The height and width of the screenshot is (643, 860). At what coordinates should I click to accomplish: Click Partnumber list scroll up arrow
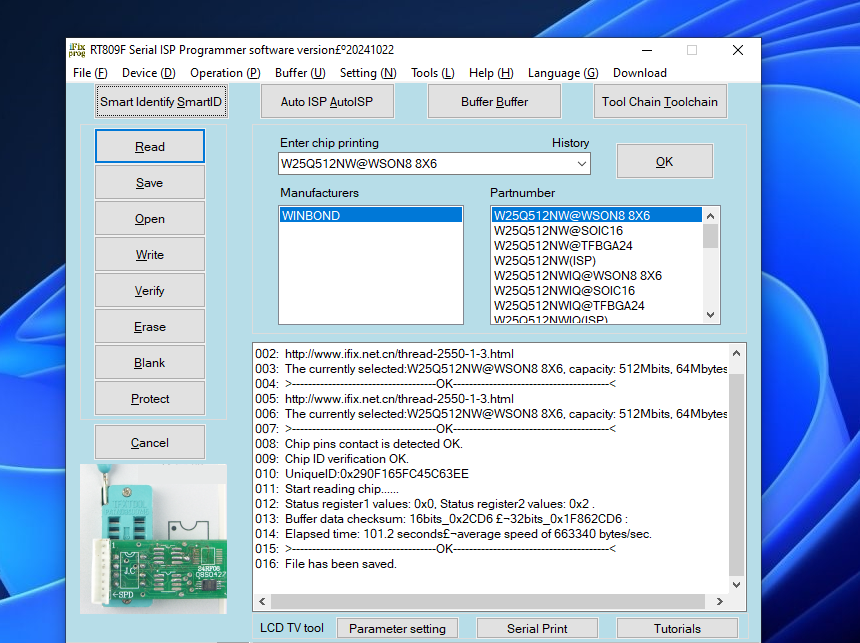(x=711, y=216)
